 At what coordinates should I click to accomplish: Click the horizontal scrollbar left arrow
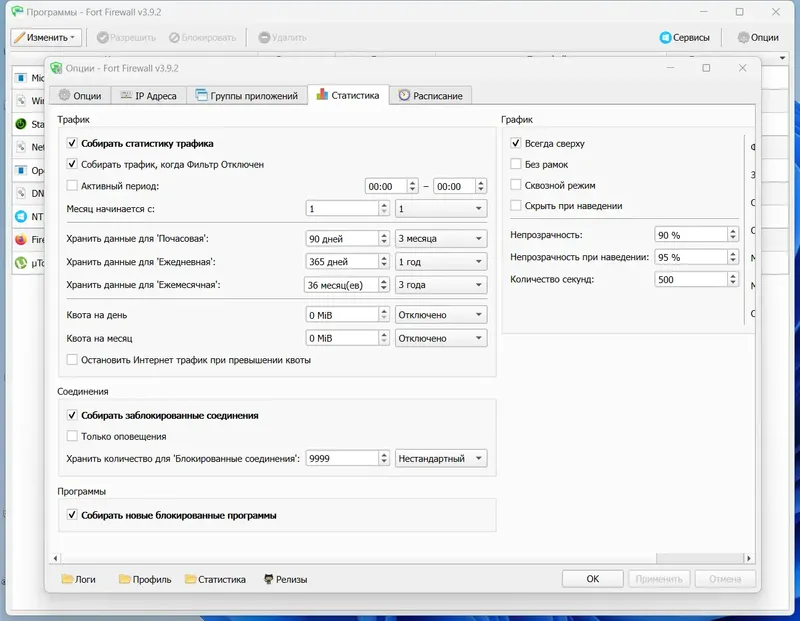56,558
